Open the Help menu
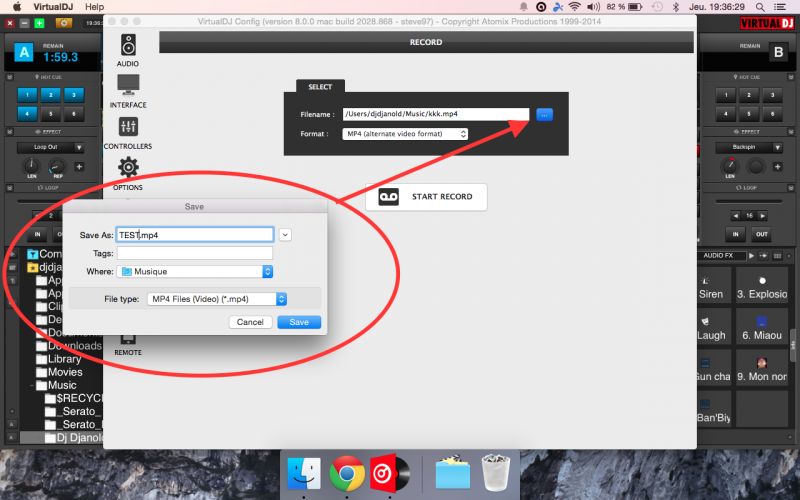Screen dimensions: 800x500 tap(94, 7)
